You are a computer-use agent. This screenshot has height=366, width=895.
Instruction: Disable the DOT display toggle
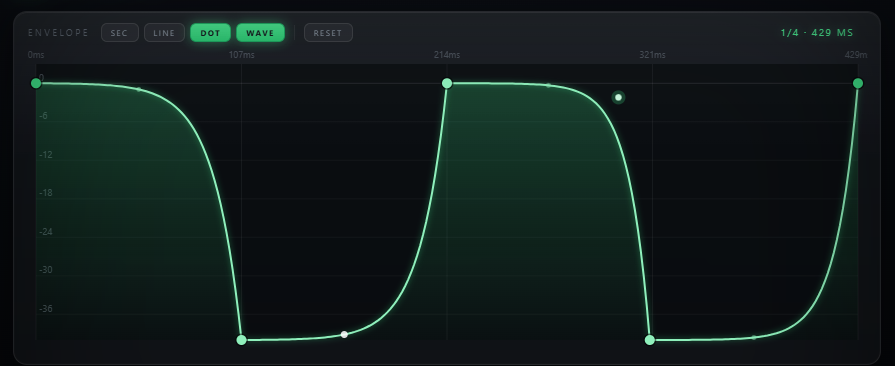pos(210,33)
